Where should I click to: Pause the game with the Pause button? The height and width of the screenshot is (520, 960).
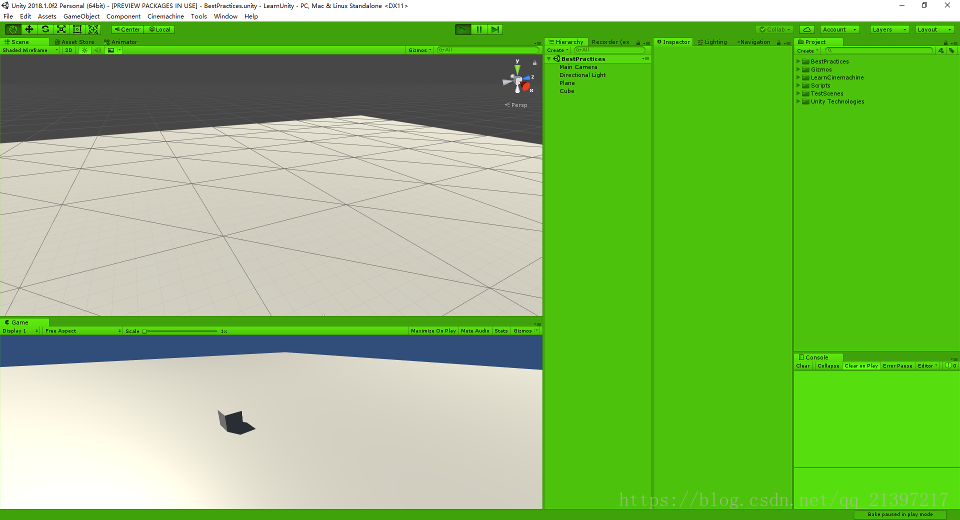[479, 29]
